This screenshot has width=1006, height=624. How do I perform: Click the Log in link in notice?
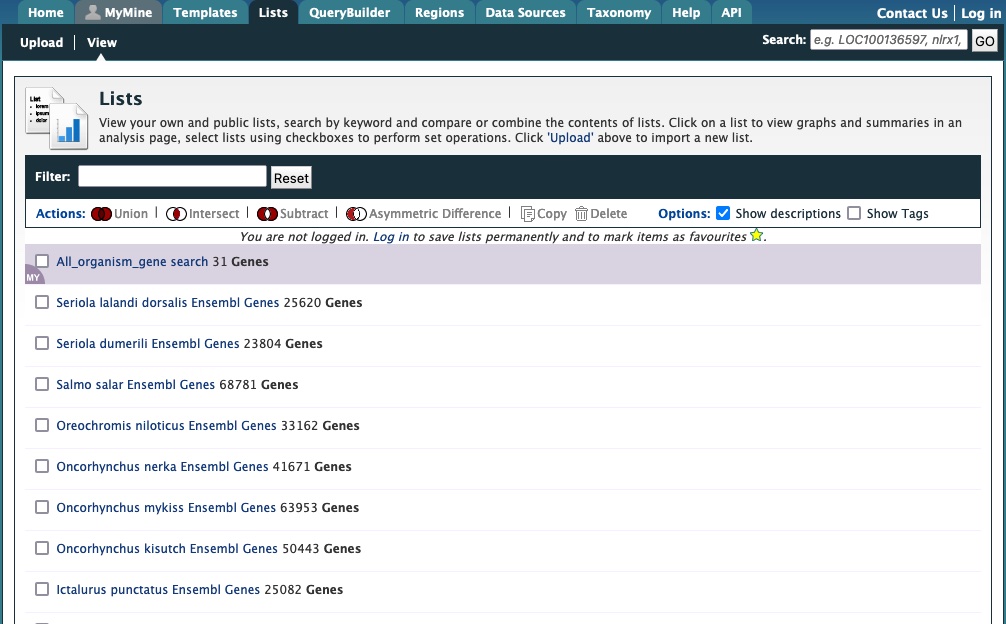click(x=391, y=237)
